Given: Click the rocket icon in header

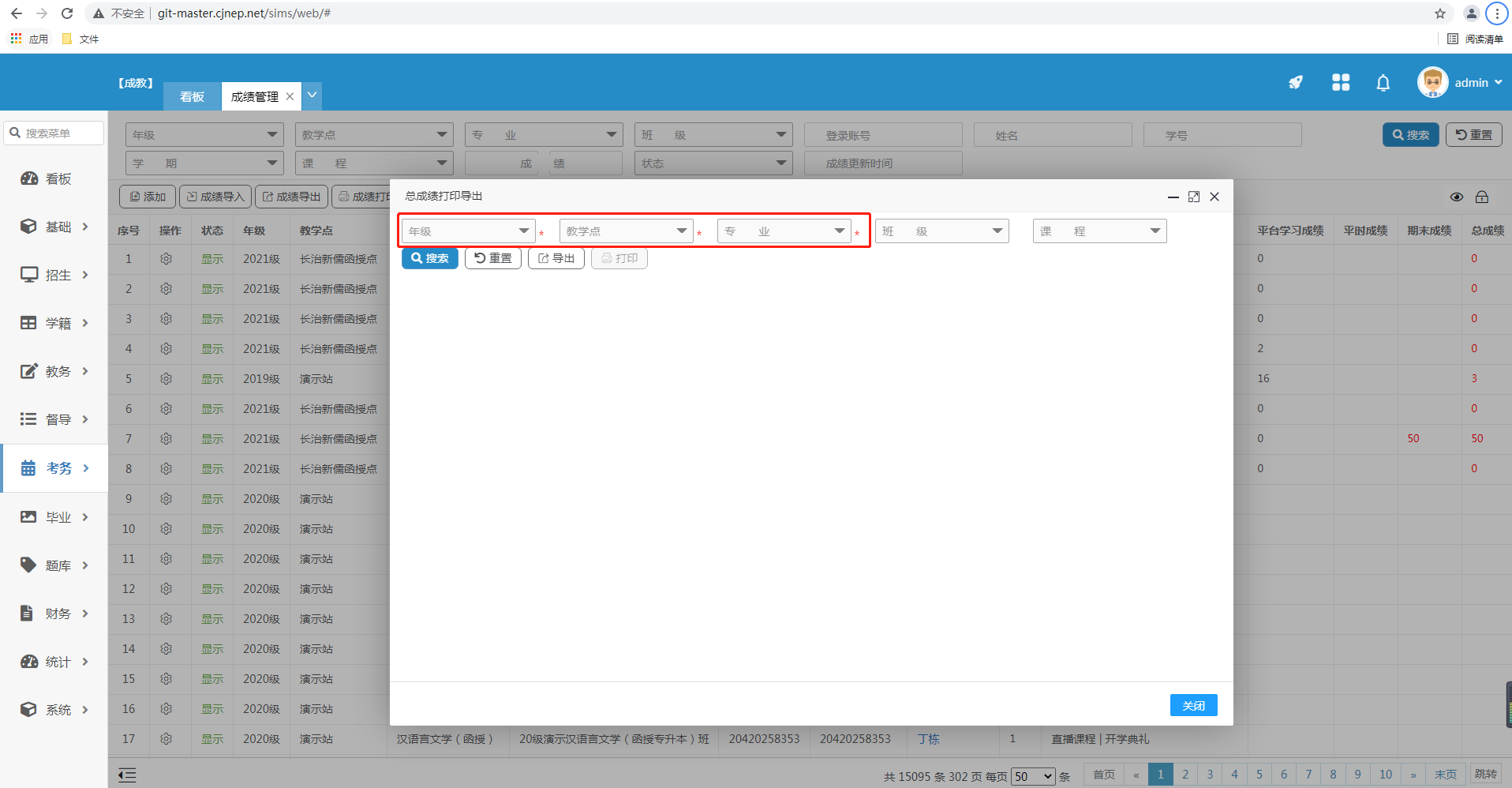Looking at the screenshot, I should 1296,82.
